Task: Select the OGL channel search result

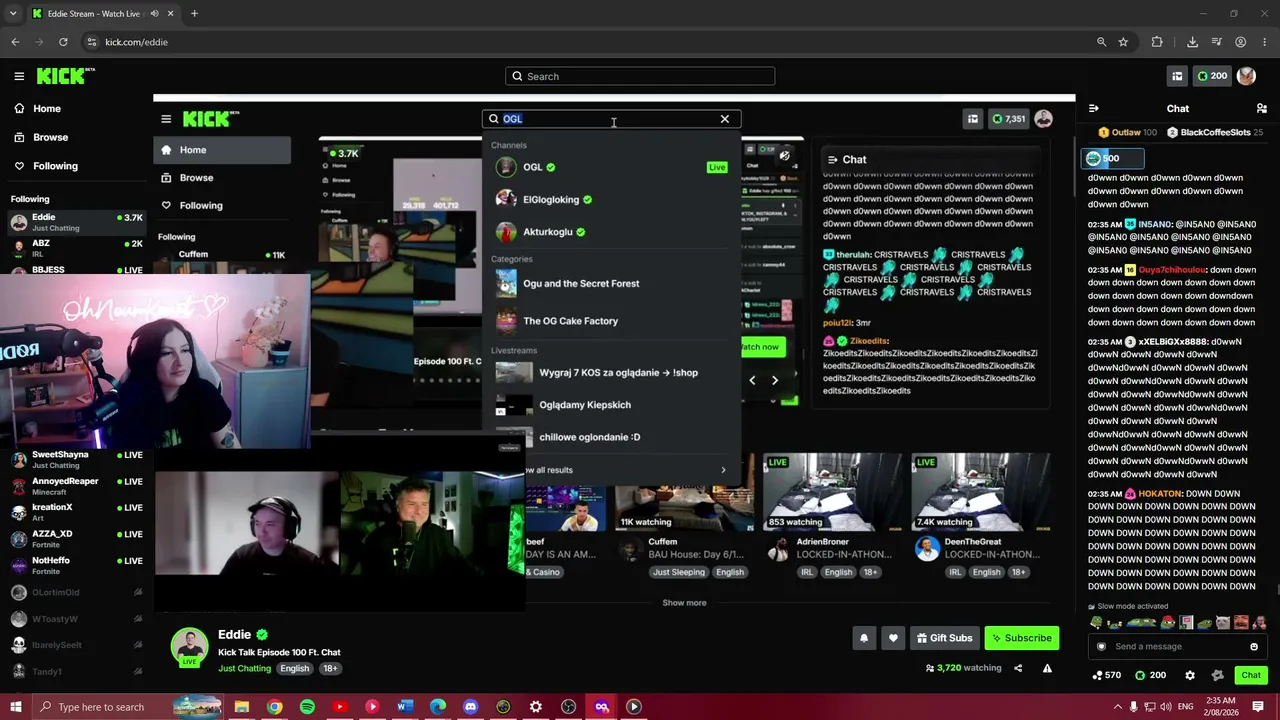Action: [611, 167]
